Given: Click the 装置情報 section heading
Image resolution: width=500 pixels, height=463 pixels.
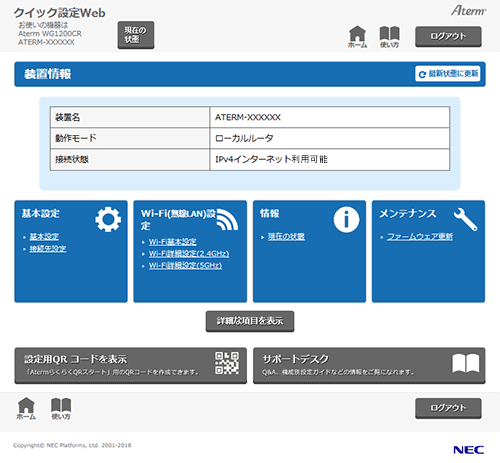Looking at the screenshot, I should 47,74.
